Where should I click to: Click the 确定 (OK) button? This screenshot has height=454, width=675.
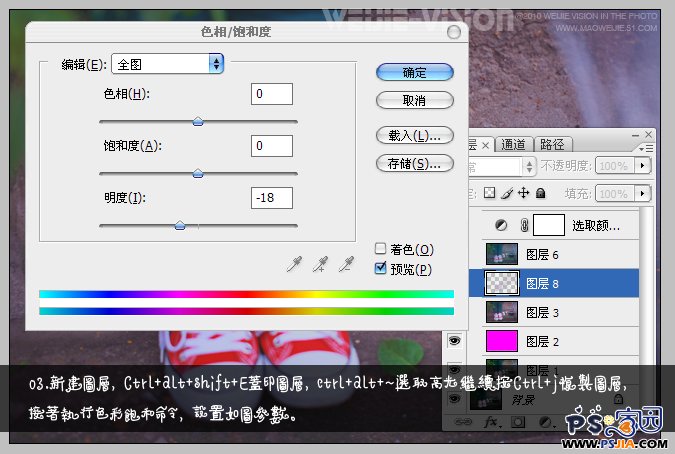point(414,73)
